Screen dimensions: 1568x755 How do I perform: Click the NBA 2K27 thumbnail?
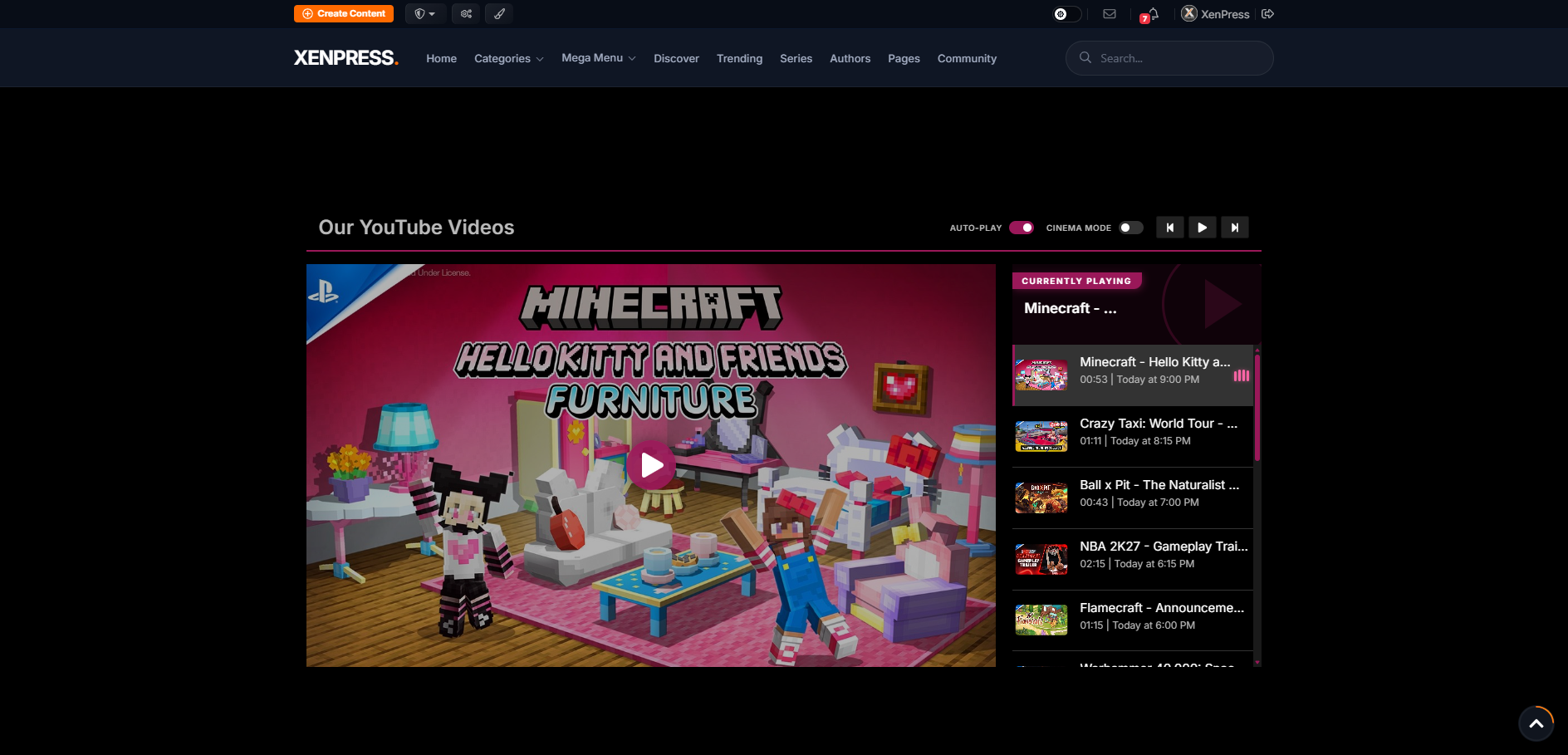pyautogui.click(x=1041, y=560)
